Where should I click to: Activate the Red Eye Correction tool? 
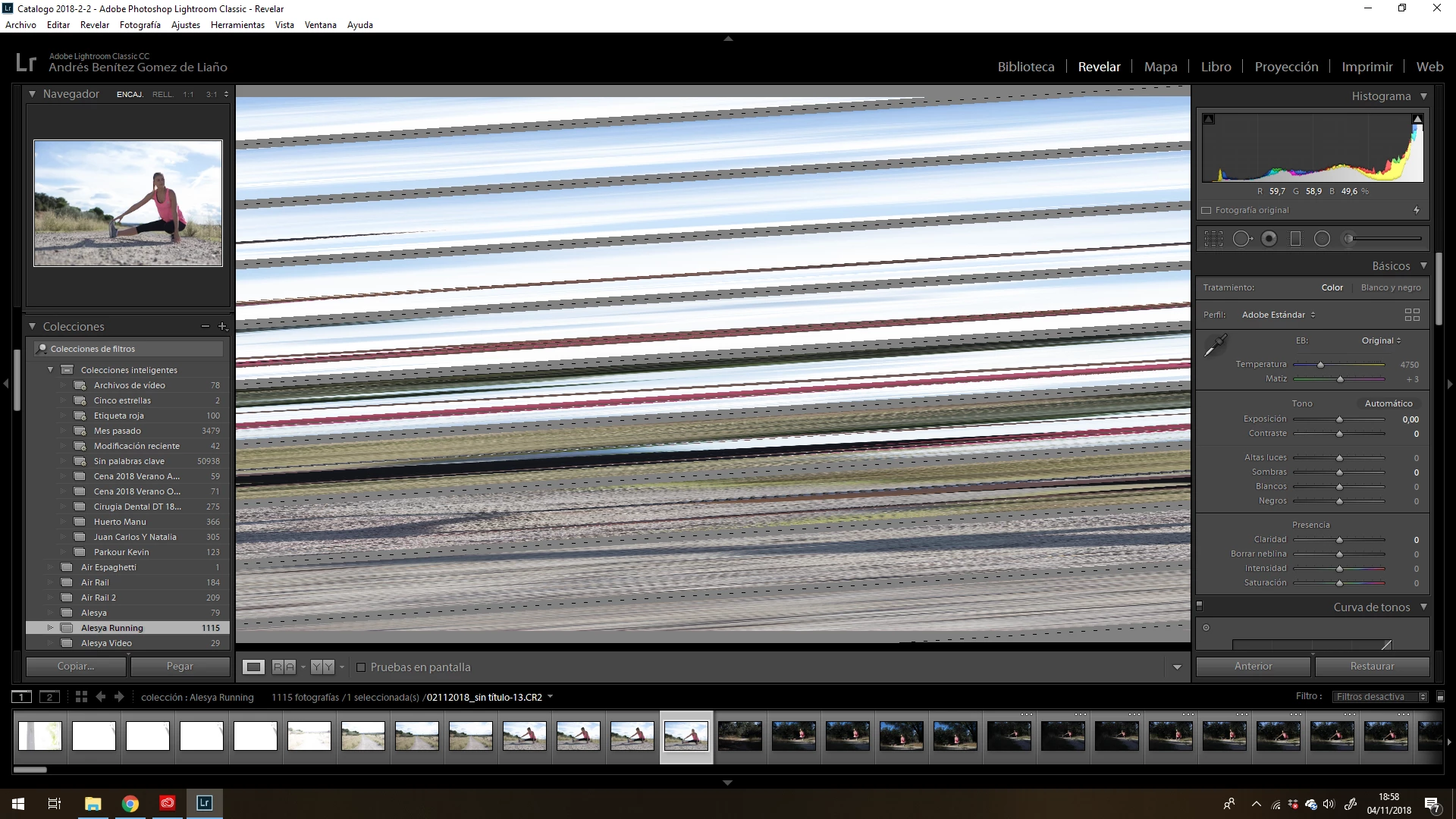pyautogui.click(x=1269, y=239)
